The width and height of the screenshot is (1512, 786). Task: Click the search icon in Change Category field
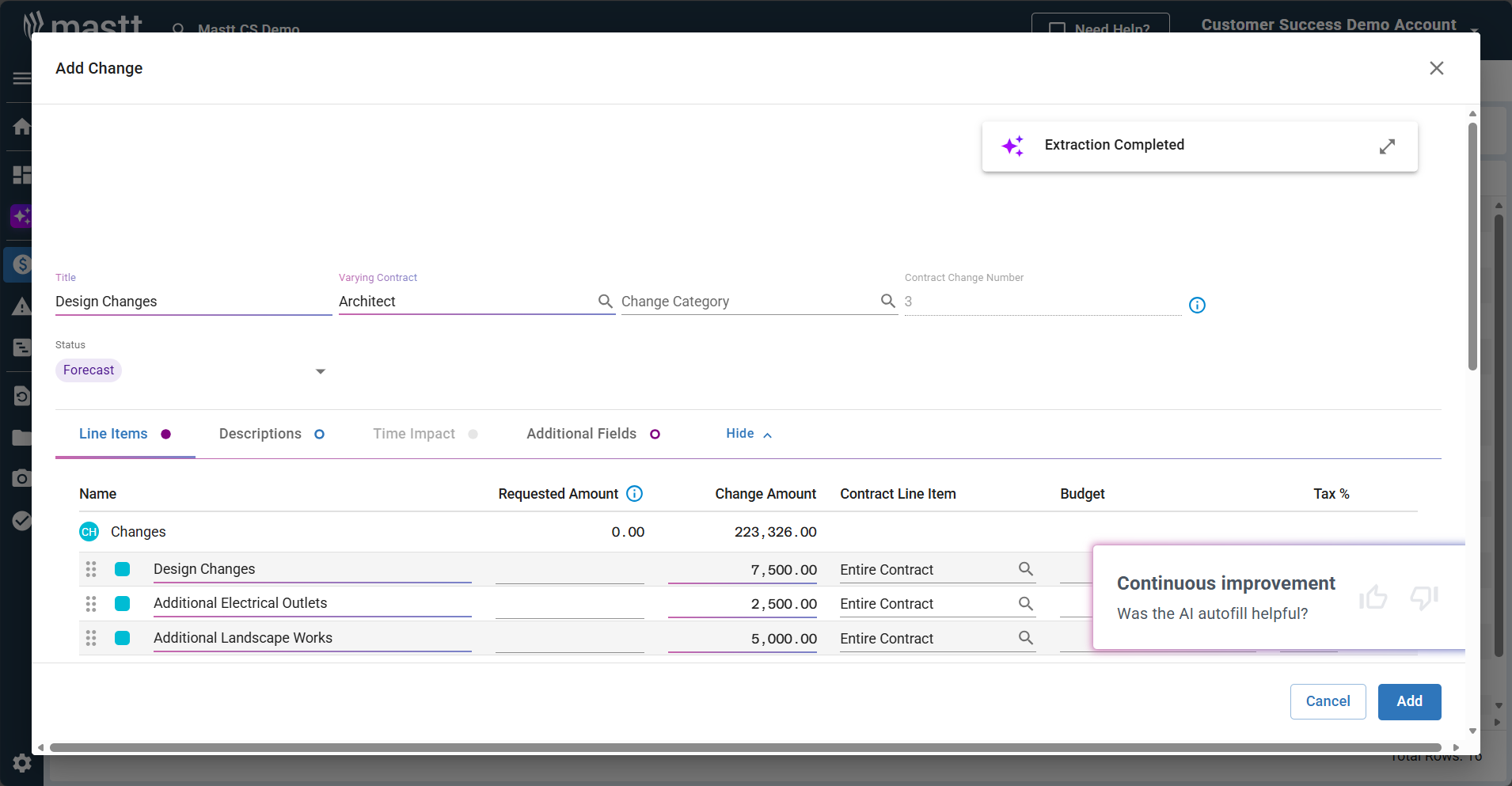coord(886,302)
